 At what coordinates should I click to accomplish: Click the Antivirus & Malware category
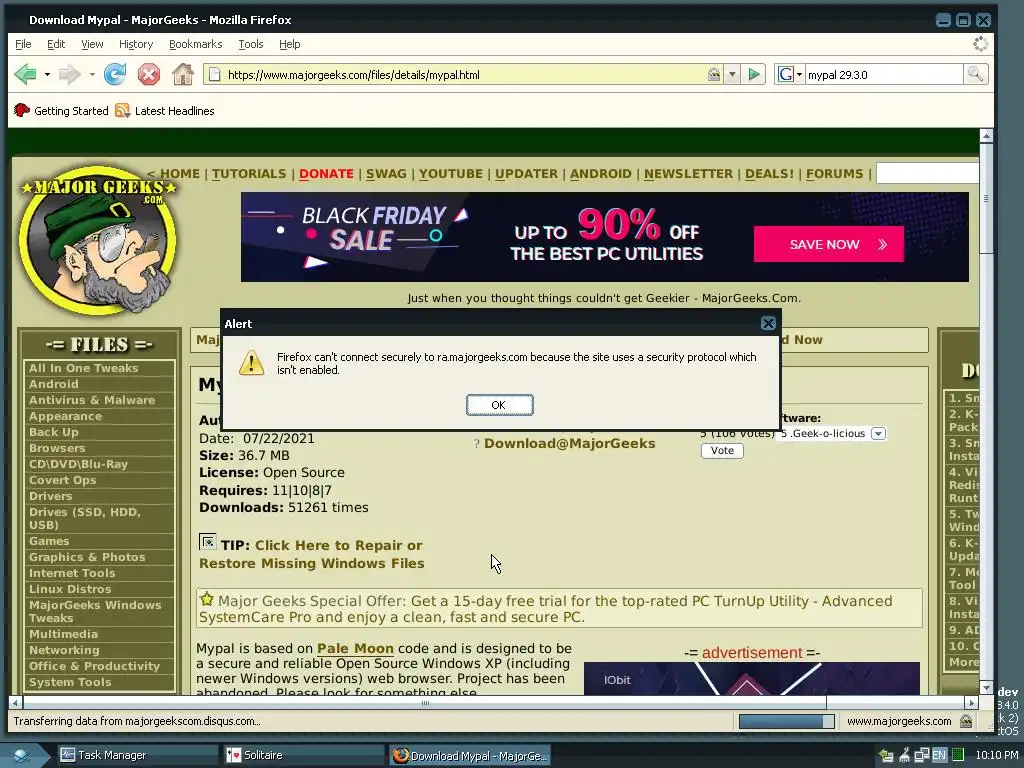tap(92, 400)
